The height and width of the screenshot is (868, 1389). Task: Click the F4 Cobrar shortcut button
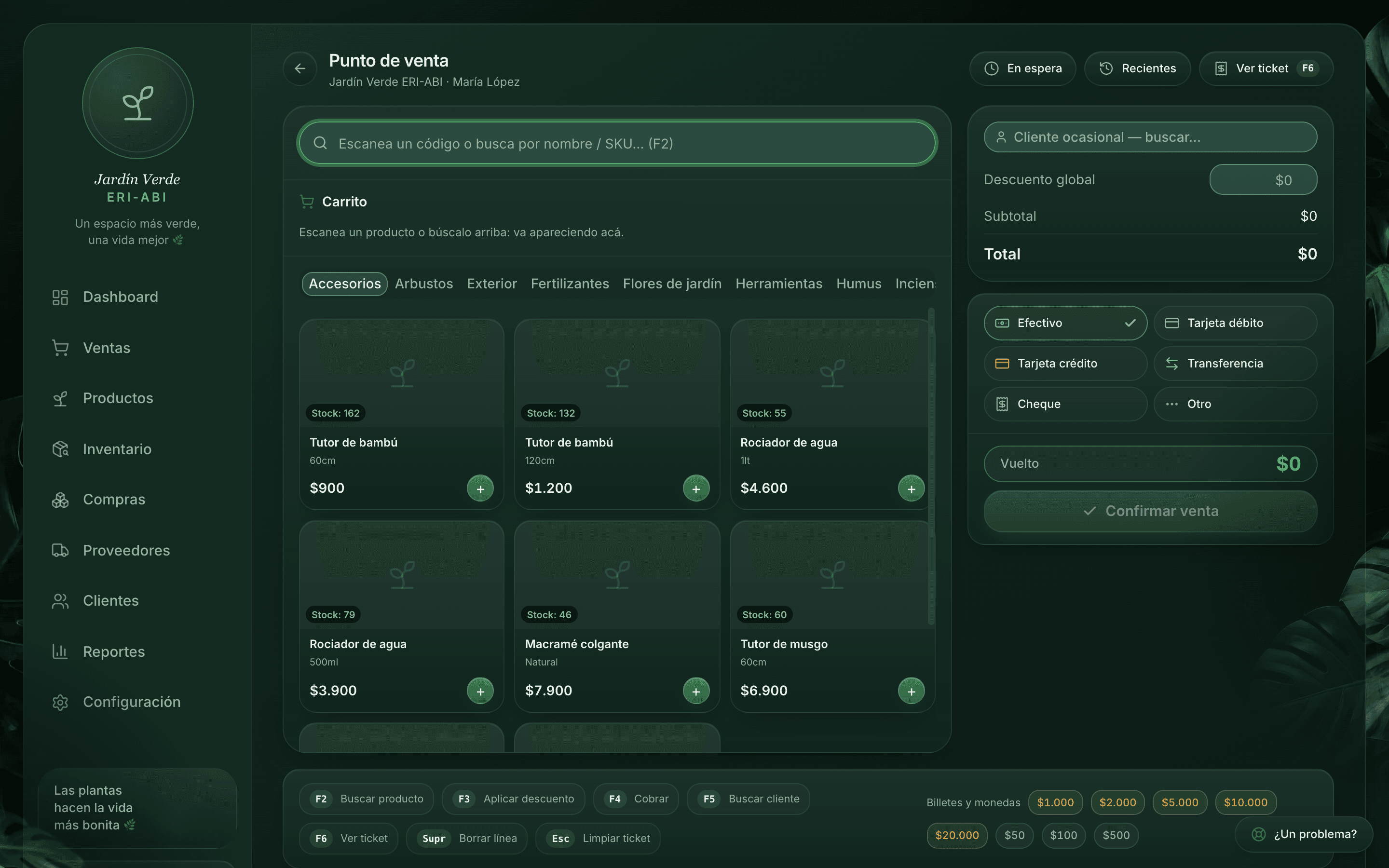[636, 799]
